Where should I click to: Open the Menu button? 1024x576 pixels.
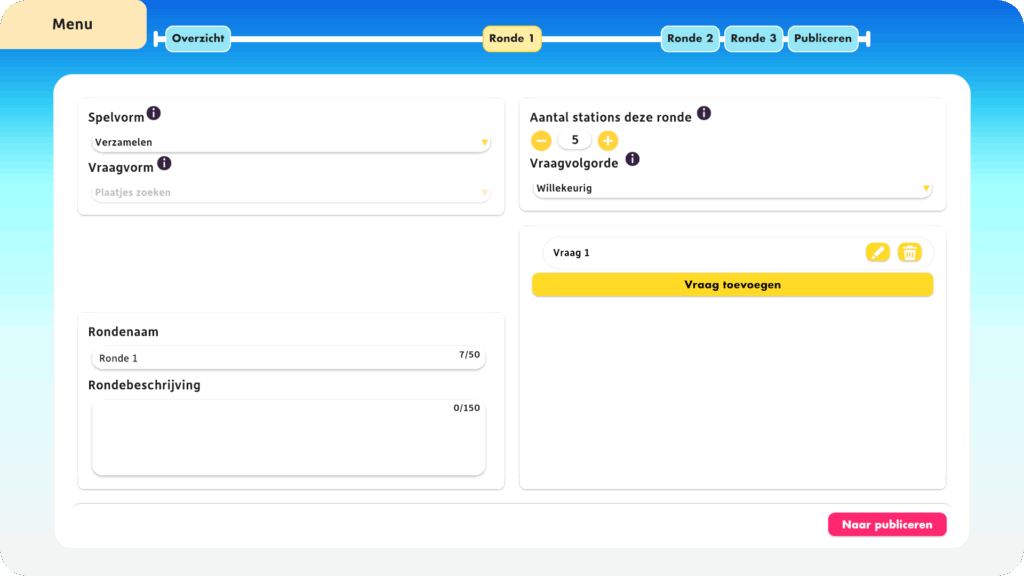[73, 24]
